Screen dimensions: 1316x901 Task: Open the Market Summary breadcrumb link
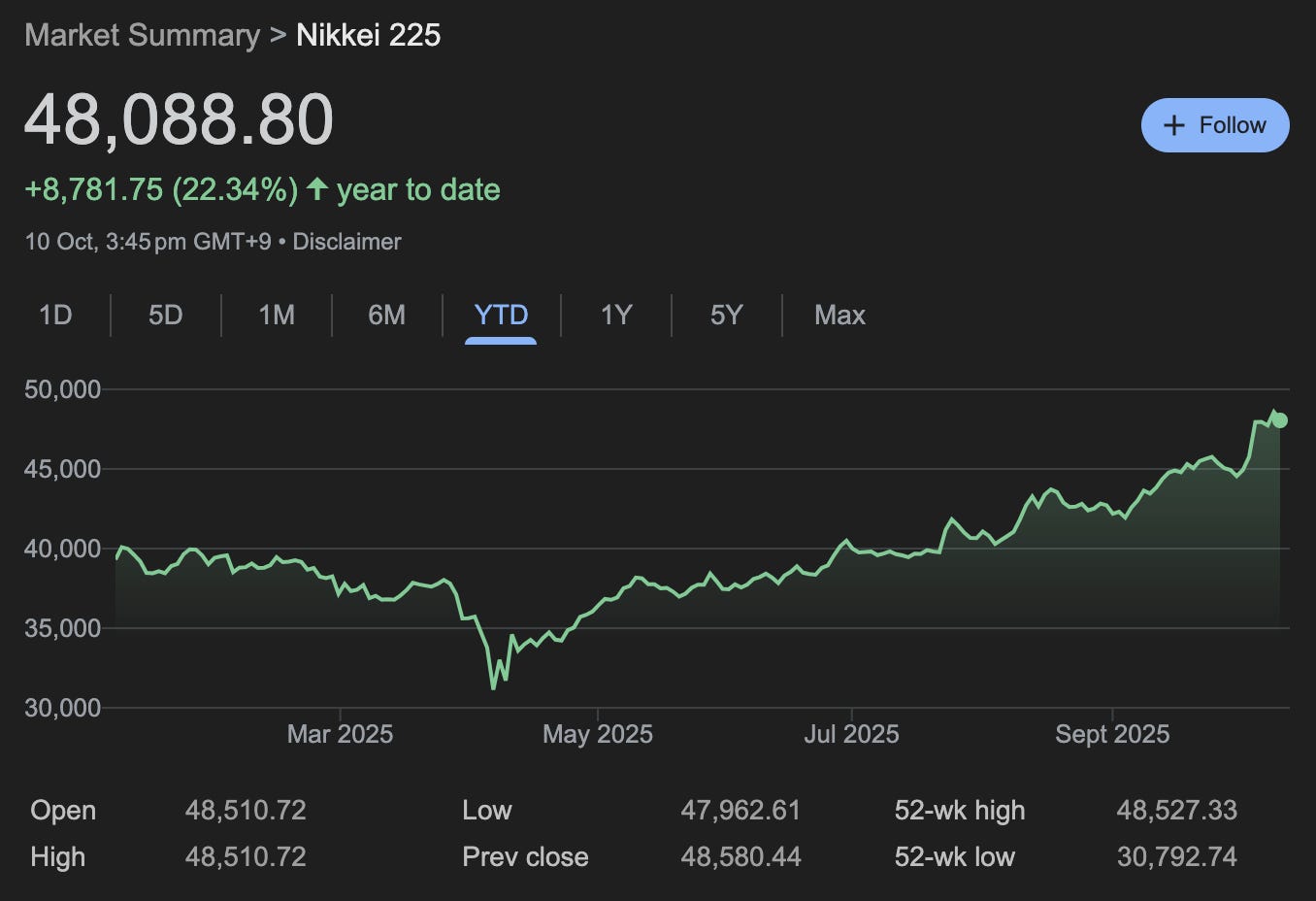(x=143, y=35)
